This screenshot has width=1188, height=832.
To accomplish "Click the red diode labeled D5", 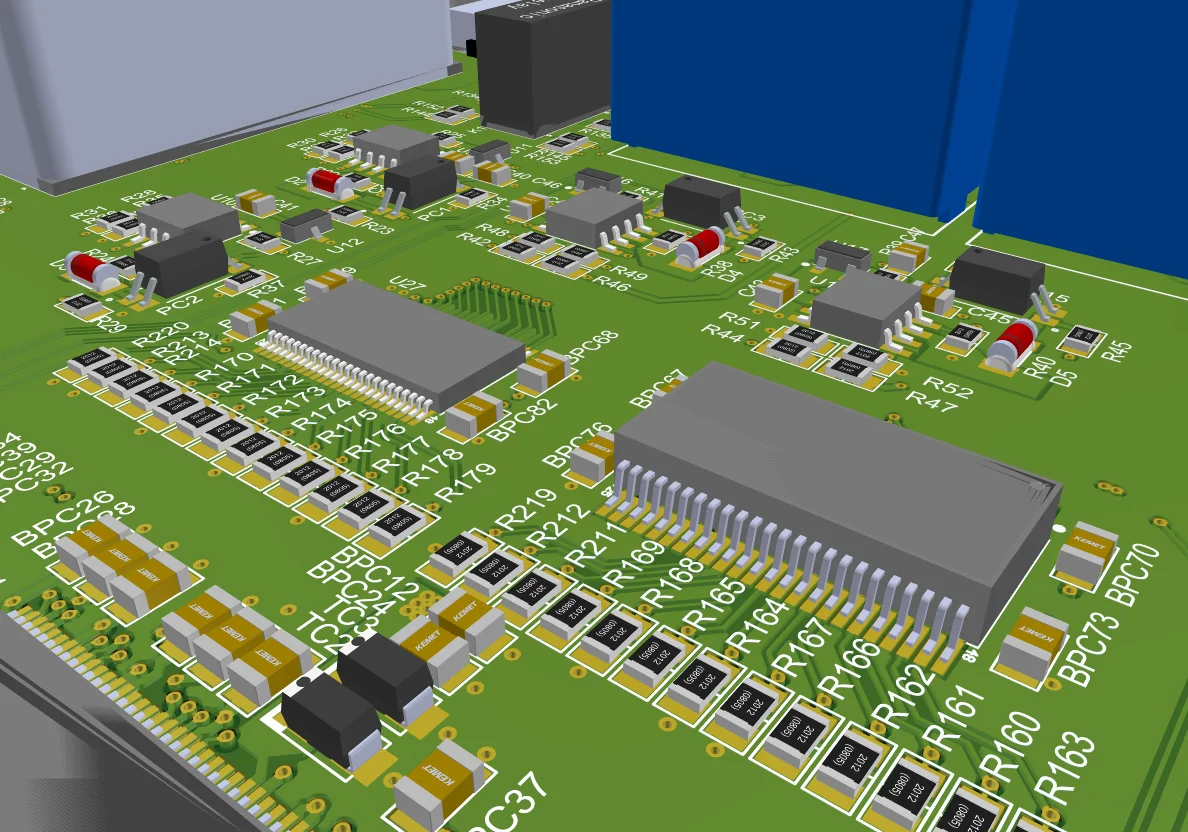I will (x=1013, y=343).
